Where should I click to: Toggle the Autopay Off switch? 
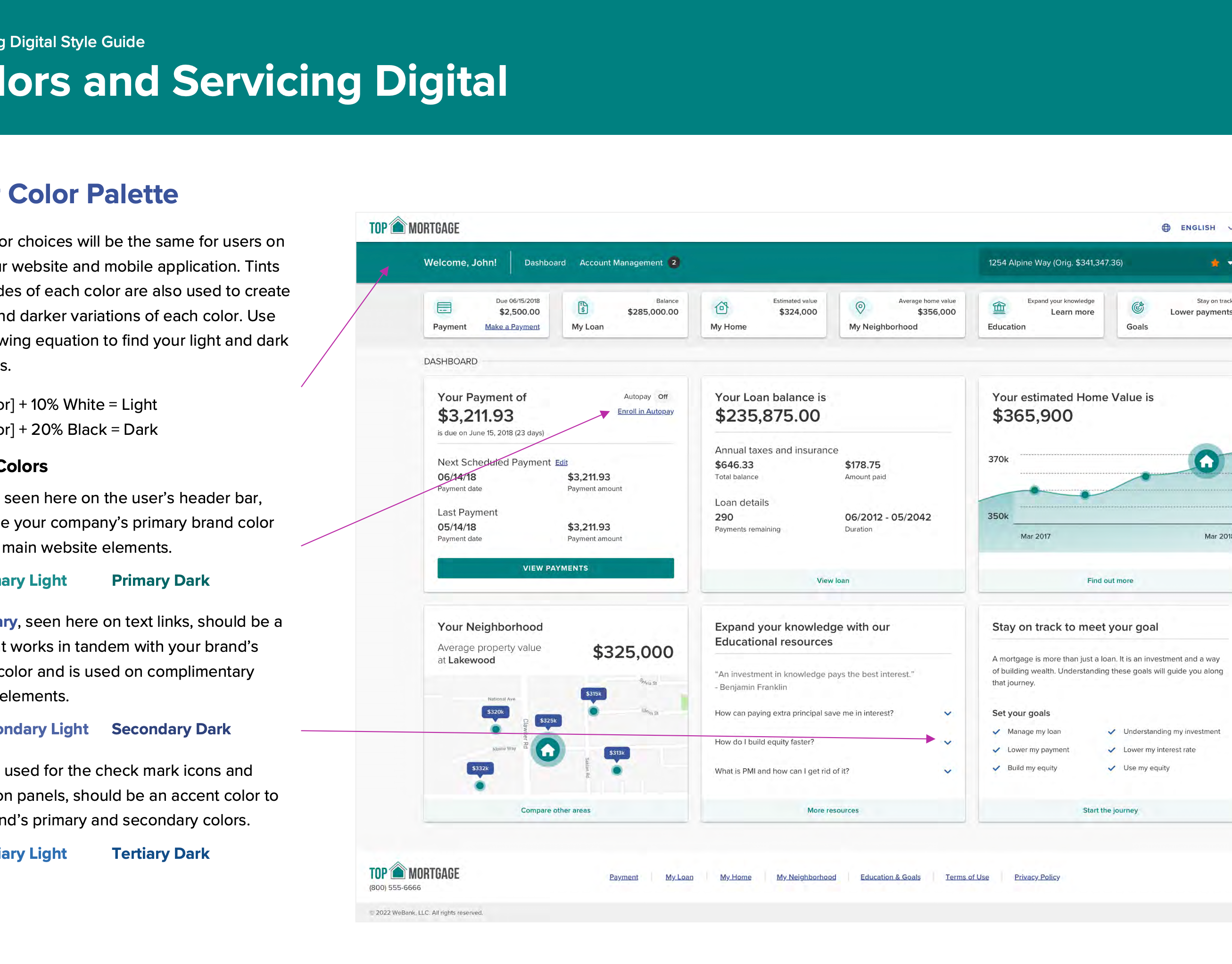coord(662,397)
